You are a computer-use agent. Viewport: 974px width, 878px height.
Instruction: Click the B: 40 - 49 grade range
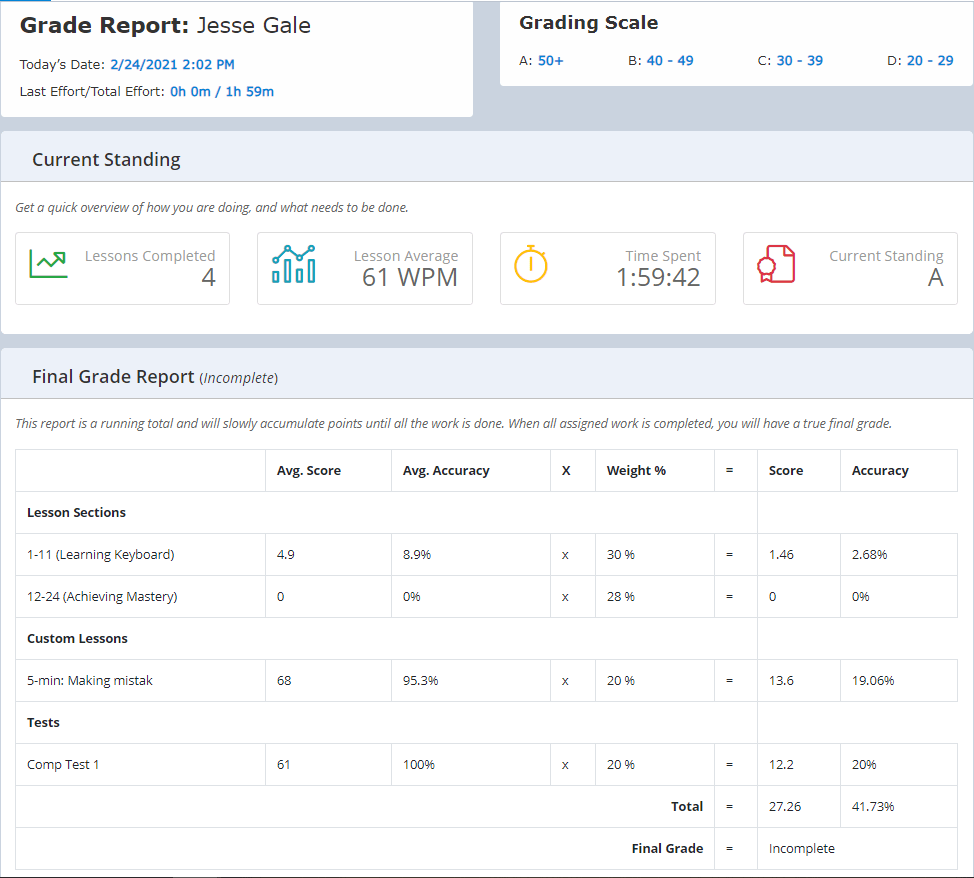coord(670,61)
